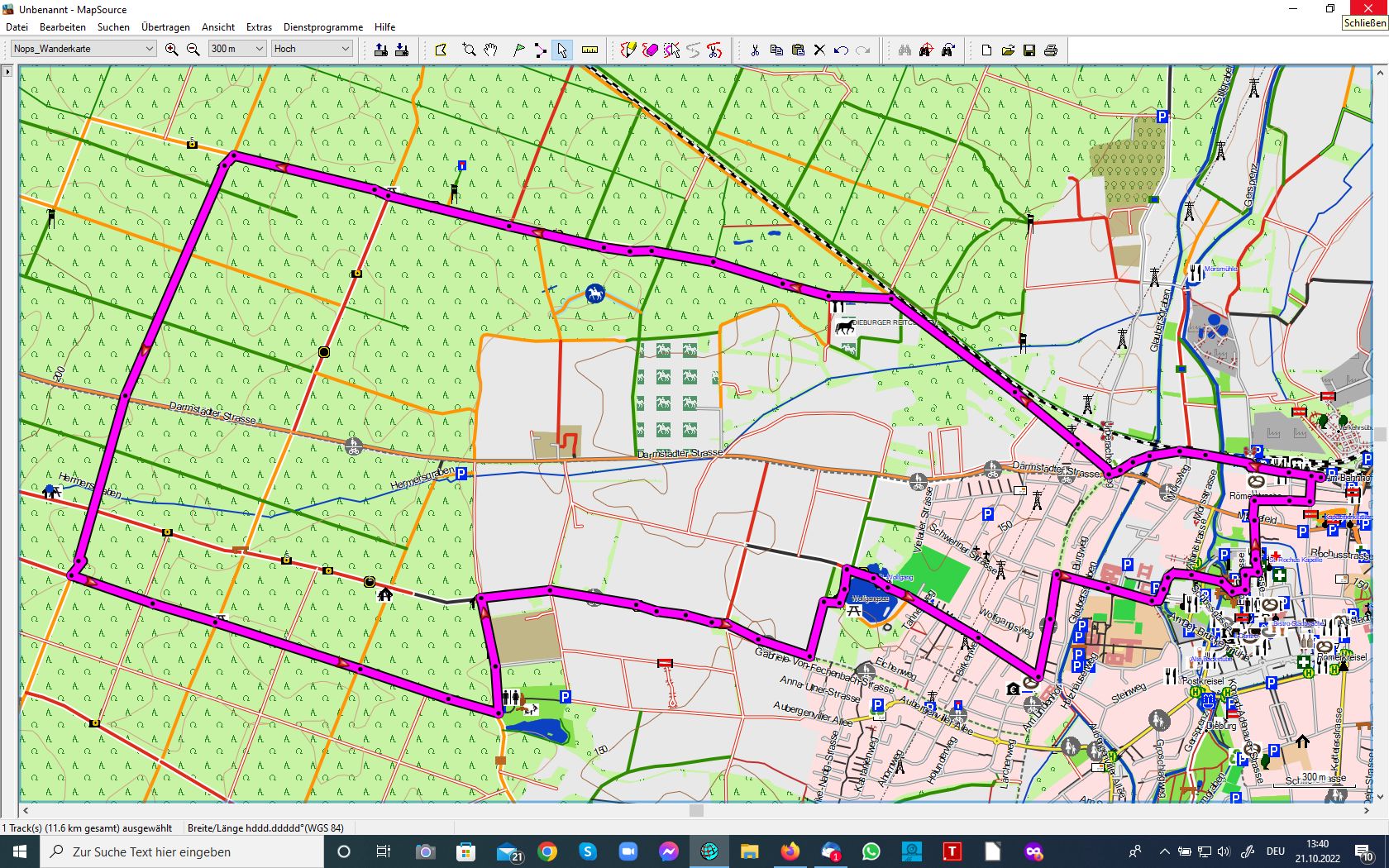Open the Dienstprogramme menu
The width and height of the screenshot is (1389, 868).
322,26
